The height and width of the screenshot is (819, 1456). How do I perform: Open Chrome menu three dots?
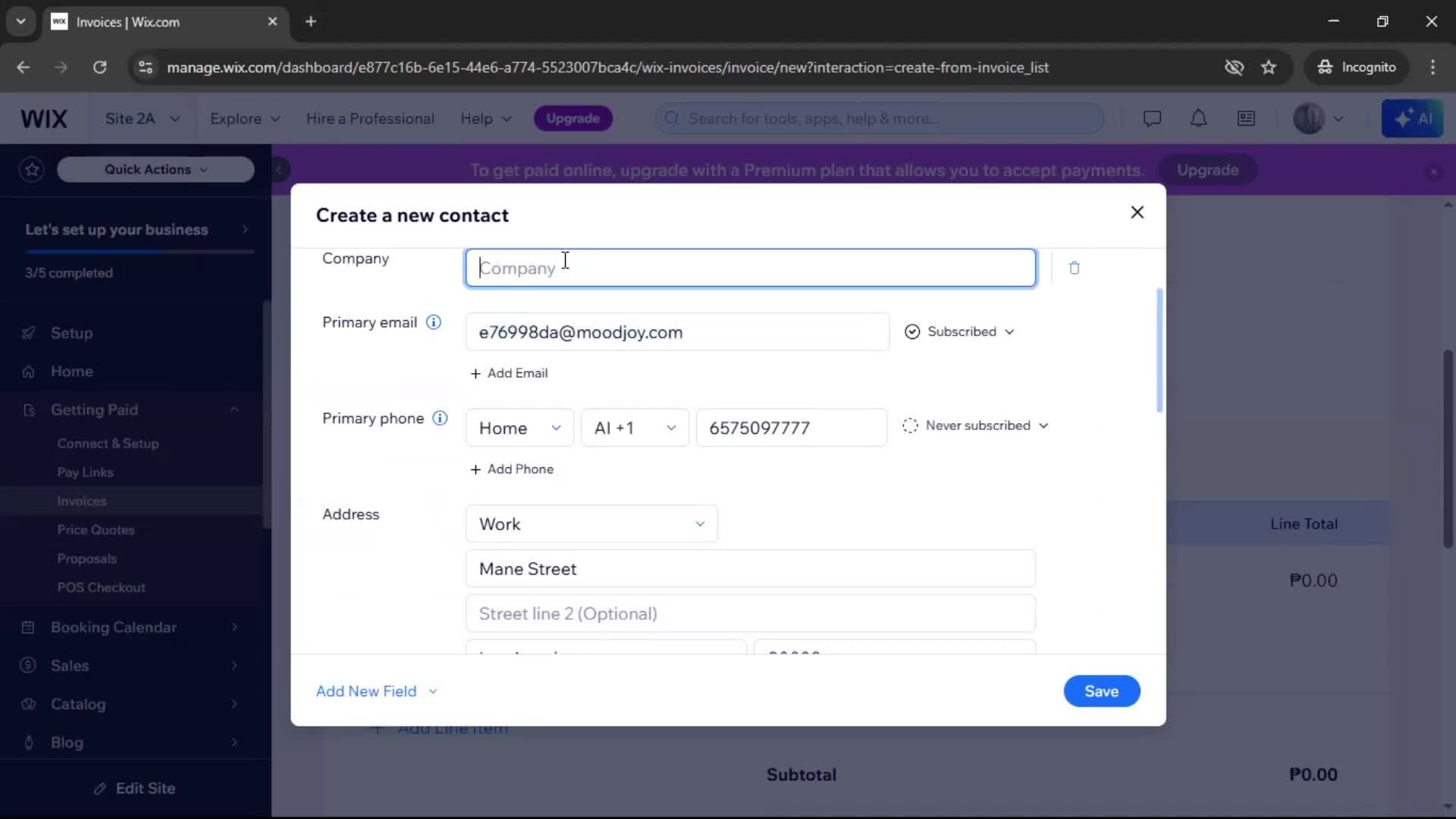[1432, 67]
